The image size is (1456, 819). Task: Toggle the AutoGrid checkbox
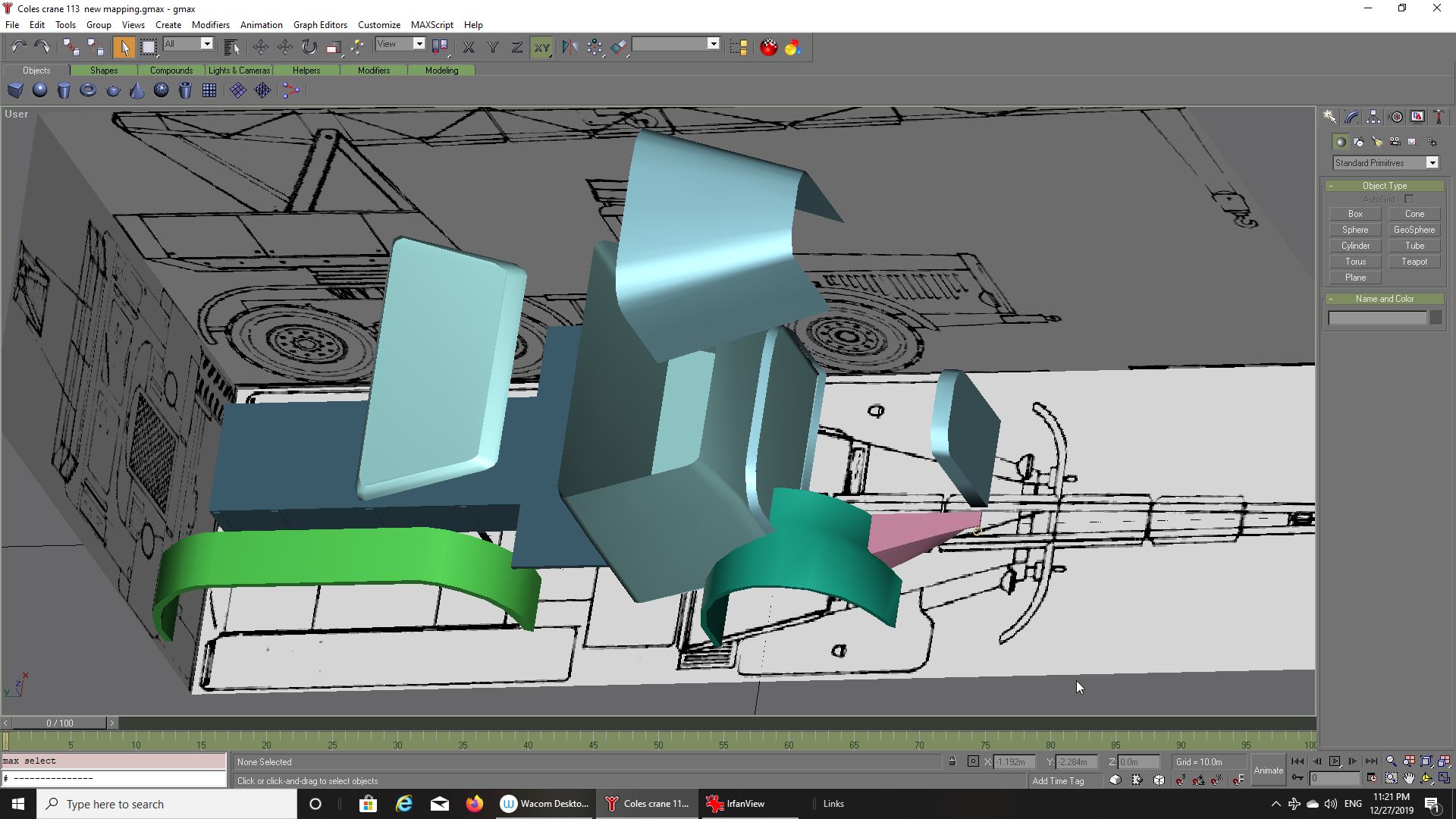pos(1409,199)
